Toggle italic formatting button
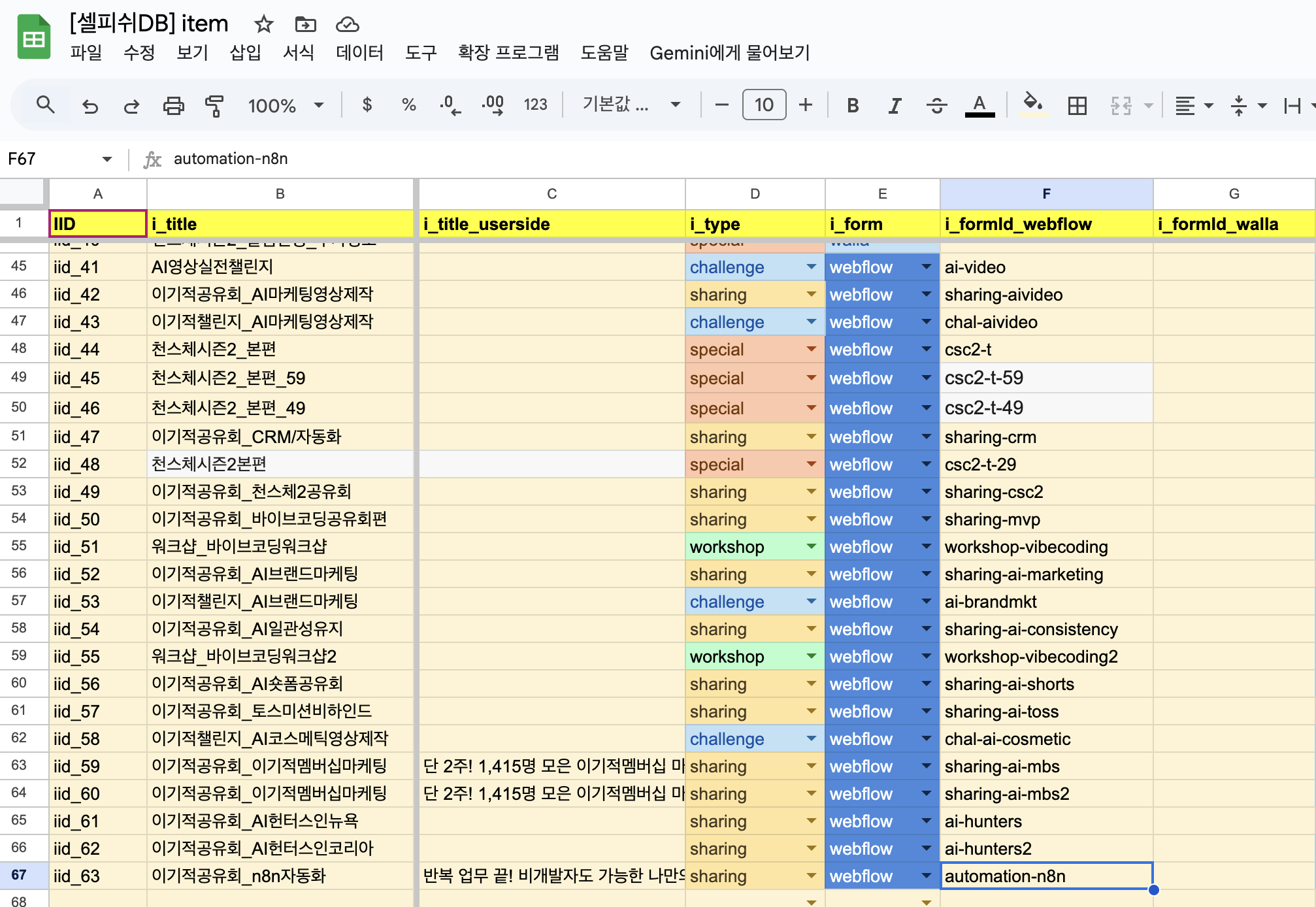This screenshot has width=1316, height=907. [895, 105]
